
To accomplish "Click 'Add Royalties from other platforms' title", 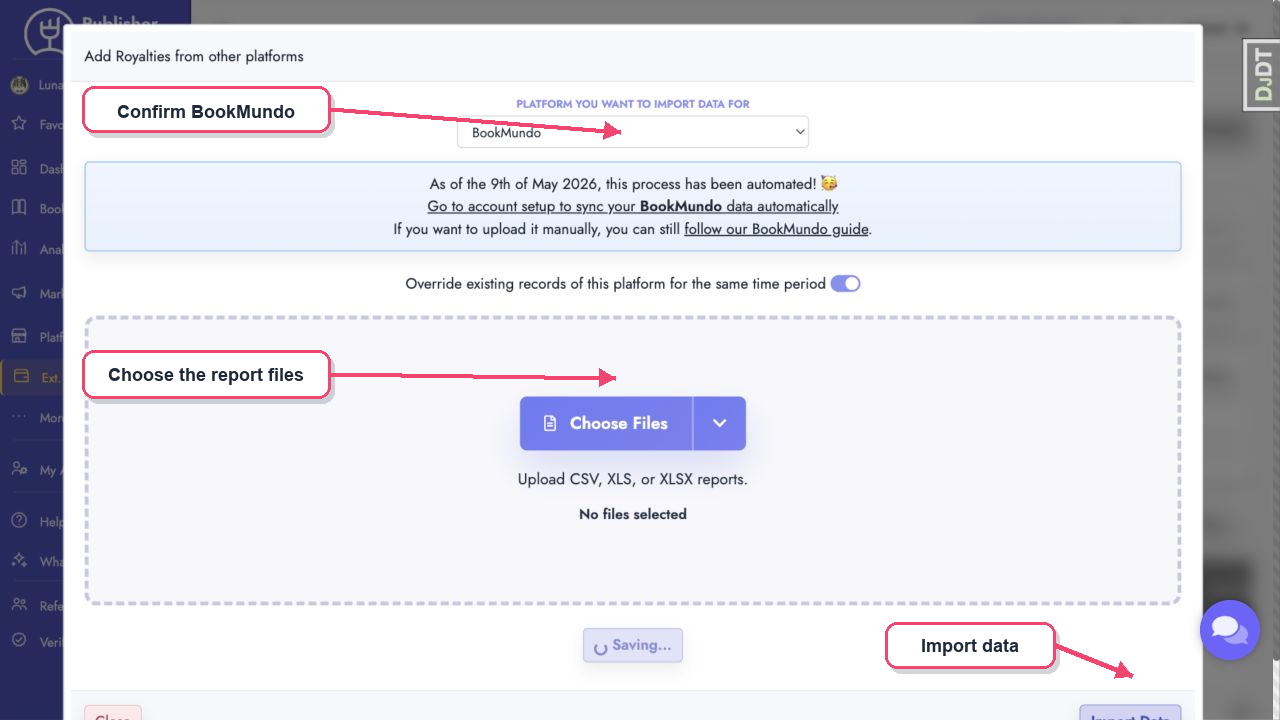I will (194, 56).
